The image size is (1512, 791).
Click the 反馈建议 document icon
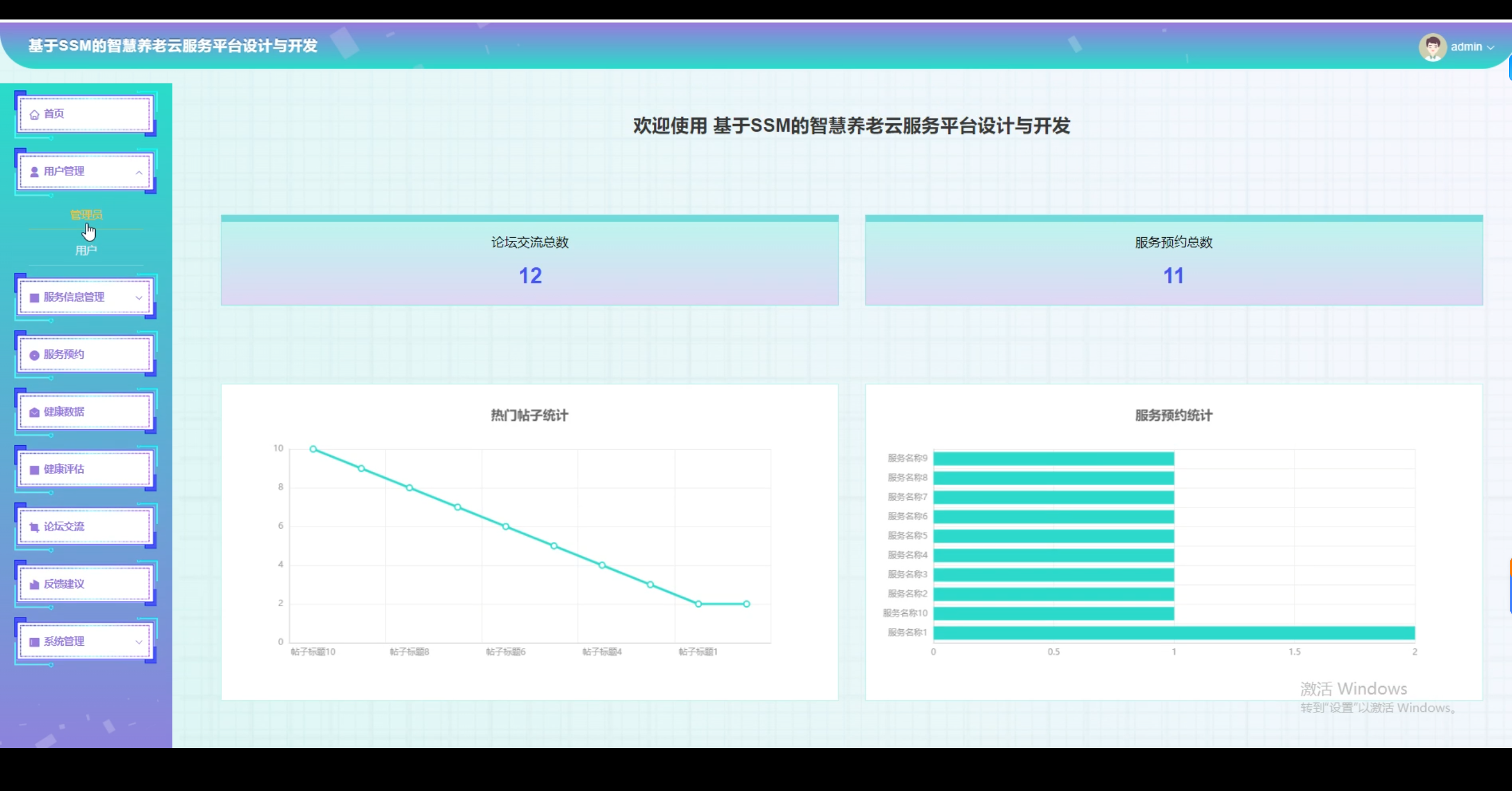coord(34,583)
